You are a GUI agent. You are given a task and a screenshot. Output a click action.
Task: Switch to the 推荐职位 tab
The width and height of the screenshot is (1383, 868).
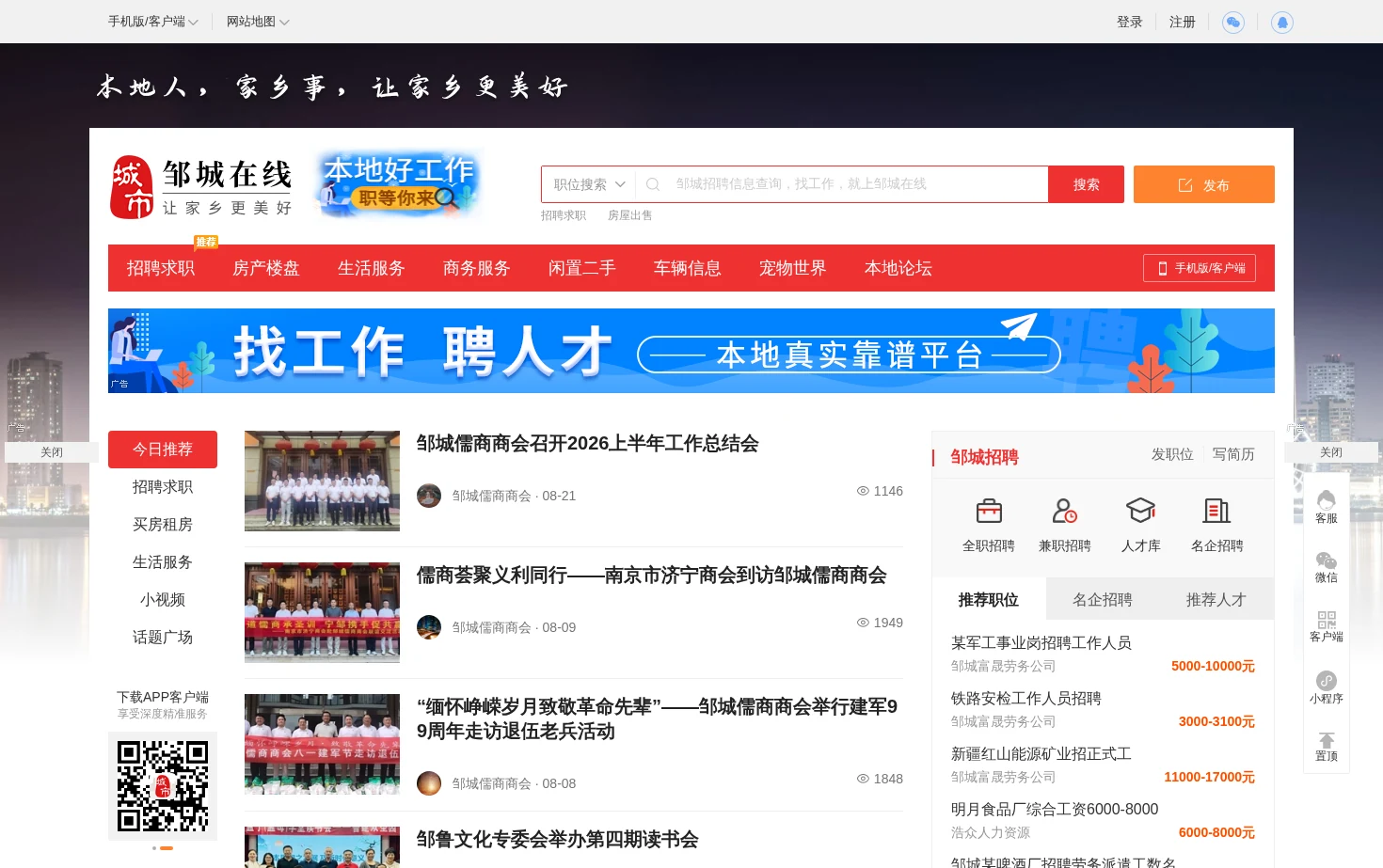(x=989, y=599)
